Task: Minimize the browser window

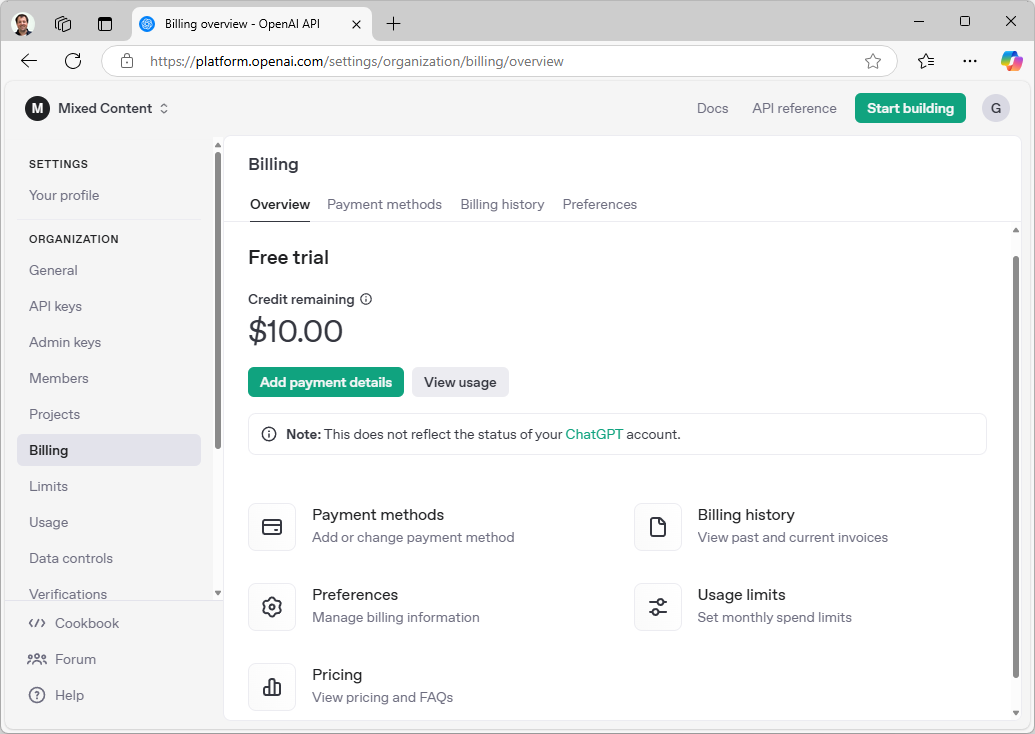Action: [x=919, y=22]
